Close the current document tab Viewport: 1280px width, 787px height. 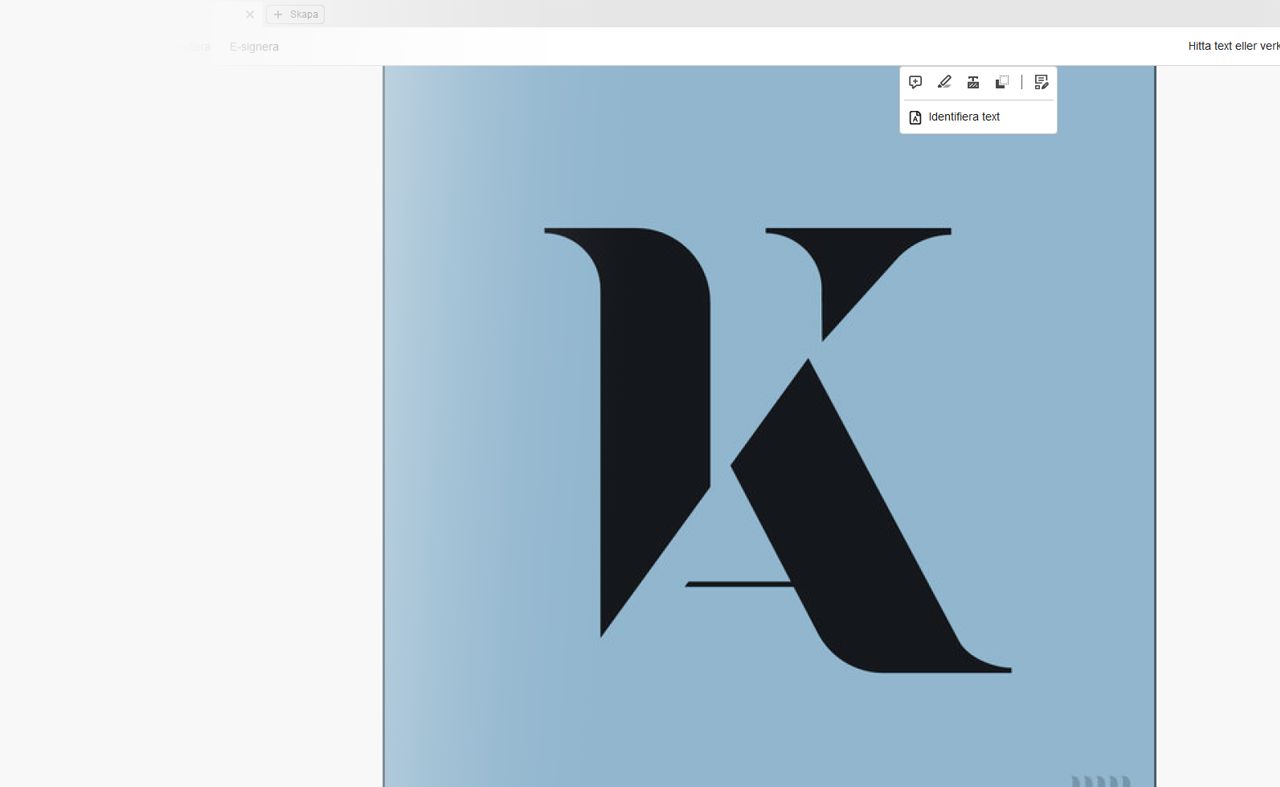click(250, 14)
